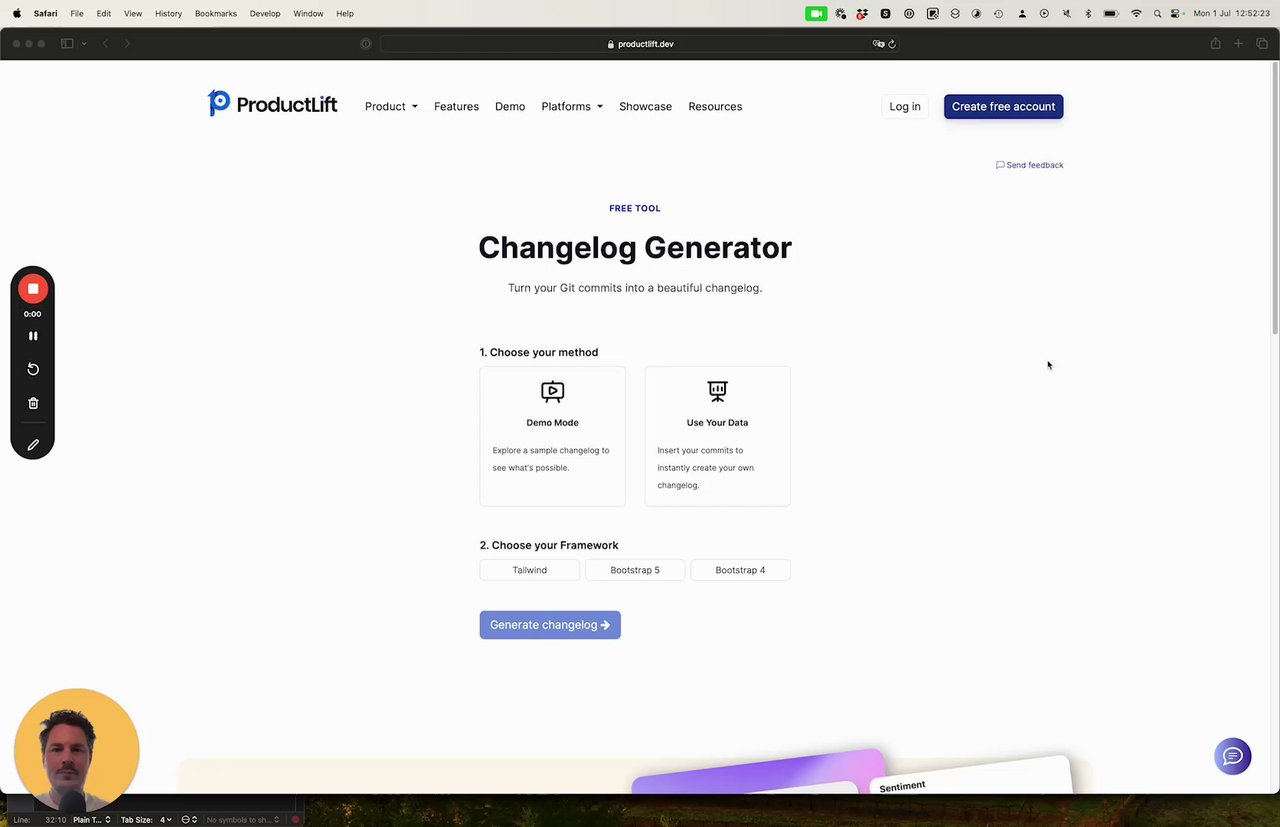Open the chat support bubble
This screenshot has width=1280, height=827.
pyautogui.click(x=1232, y=756)
